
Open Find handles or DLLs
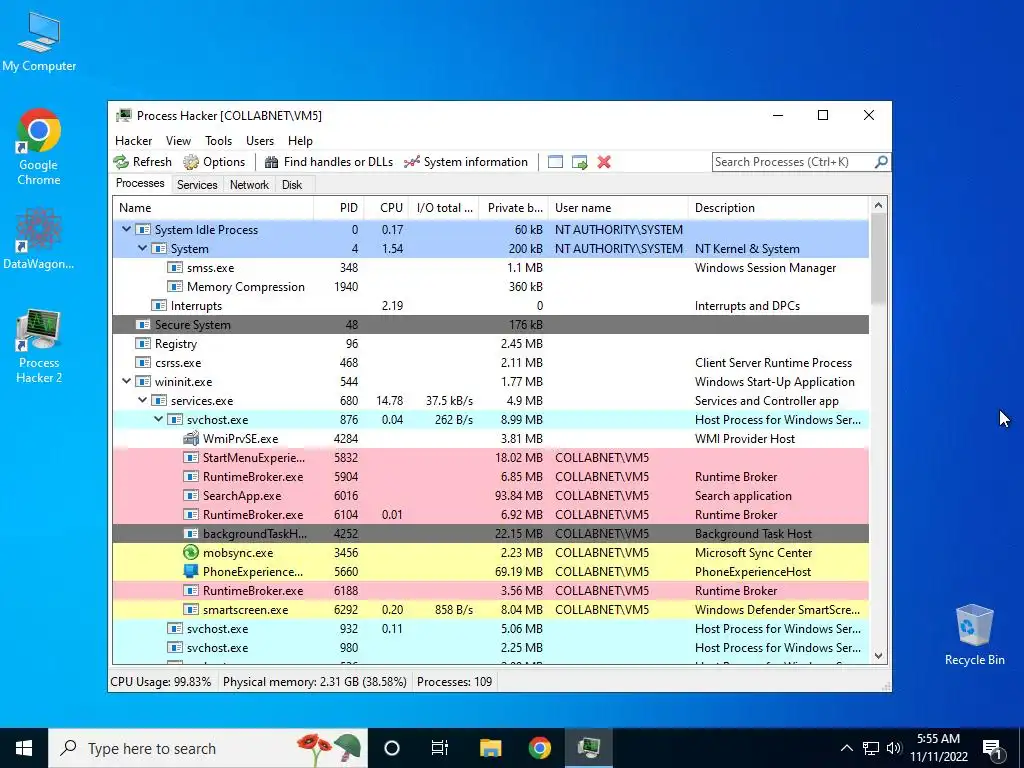pos(328,162)
